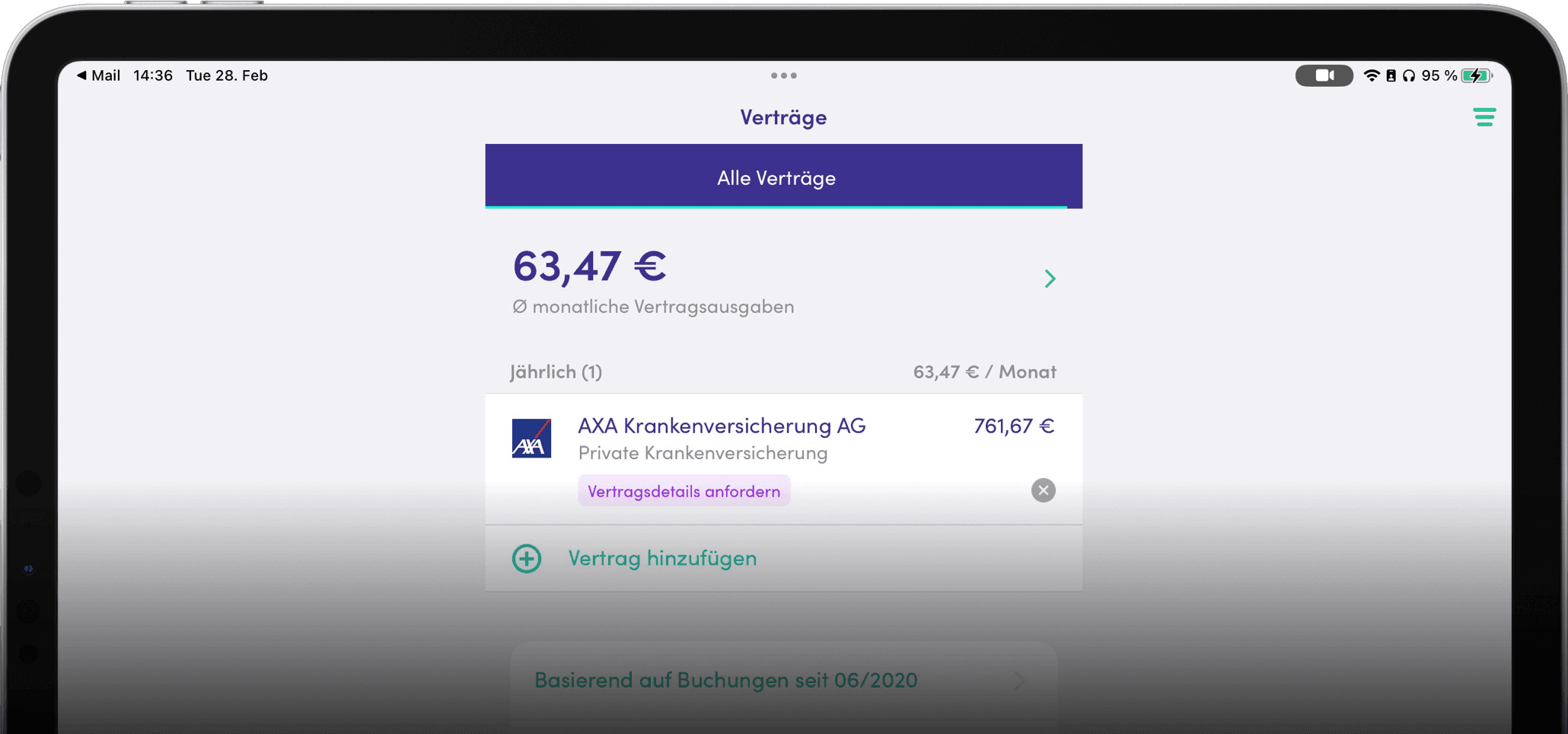Viewport: 1568px width, 734px height.
Task: Tap the Wi-Fi status icon
Action: click(1372, 75)
